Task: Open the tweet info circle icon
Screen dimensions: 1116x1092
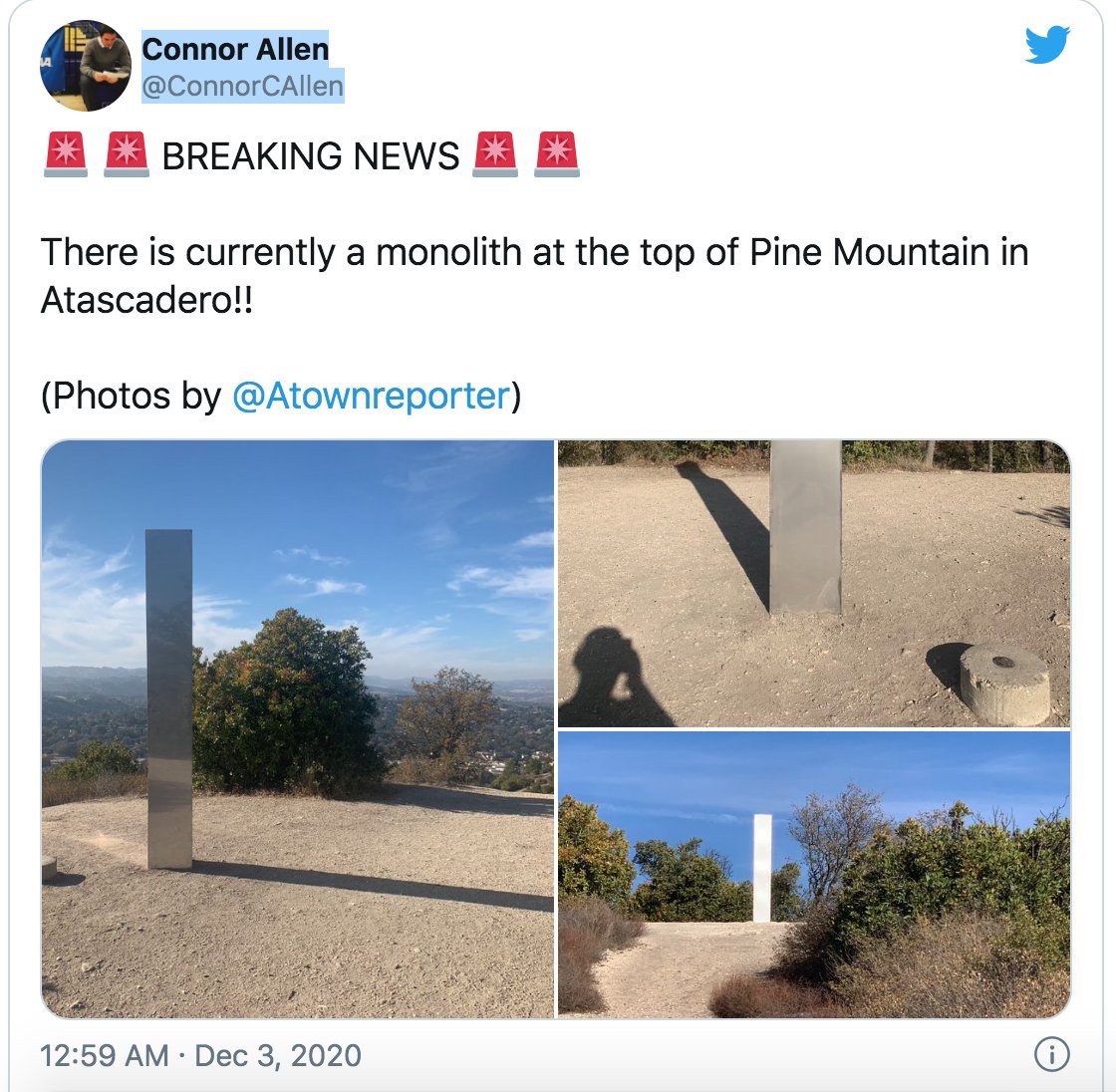Action: click(1051, 1054)
